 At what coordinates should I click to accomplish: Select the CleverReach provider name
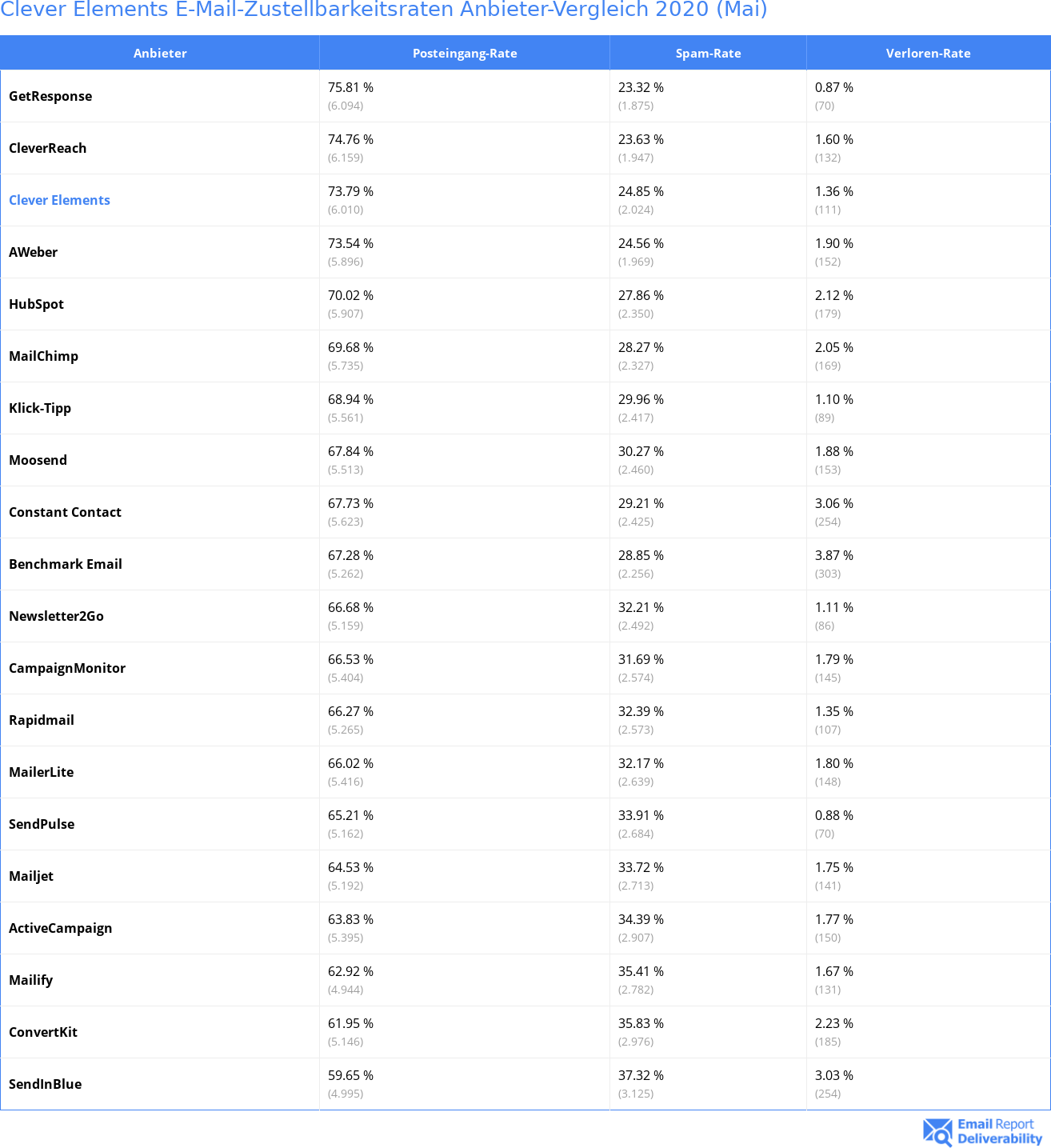pyautogui.click(x=47, y=148)
